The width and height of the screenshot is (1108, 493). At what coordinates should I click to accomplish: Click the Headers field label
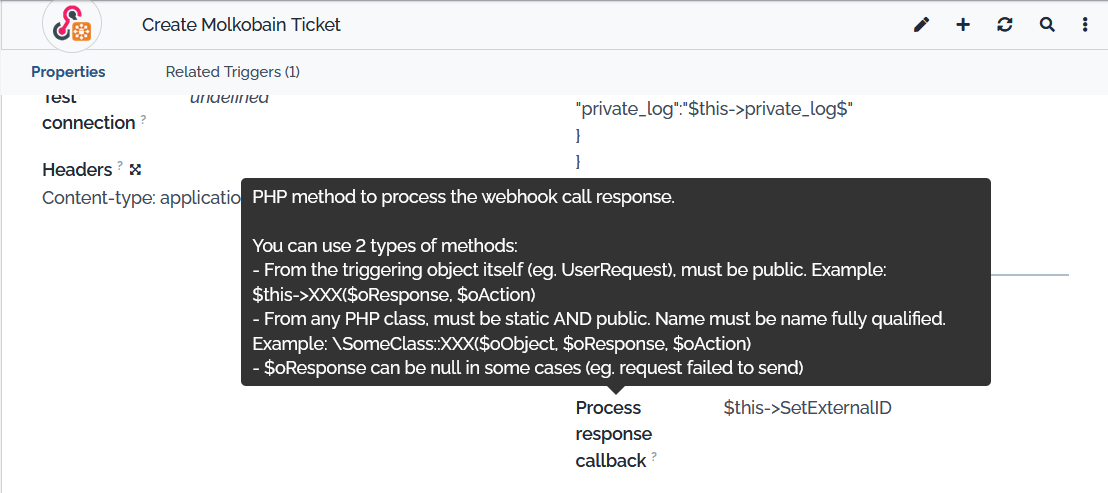(x=77, y=170)
